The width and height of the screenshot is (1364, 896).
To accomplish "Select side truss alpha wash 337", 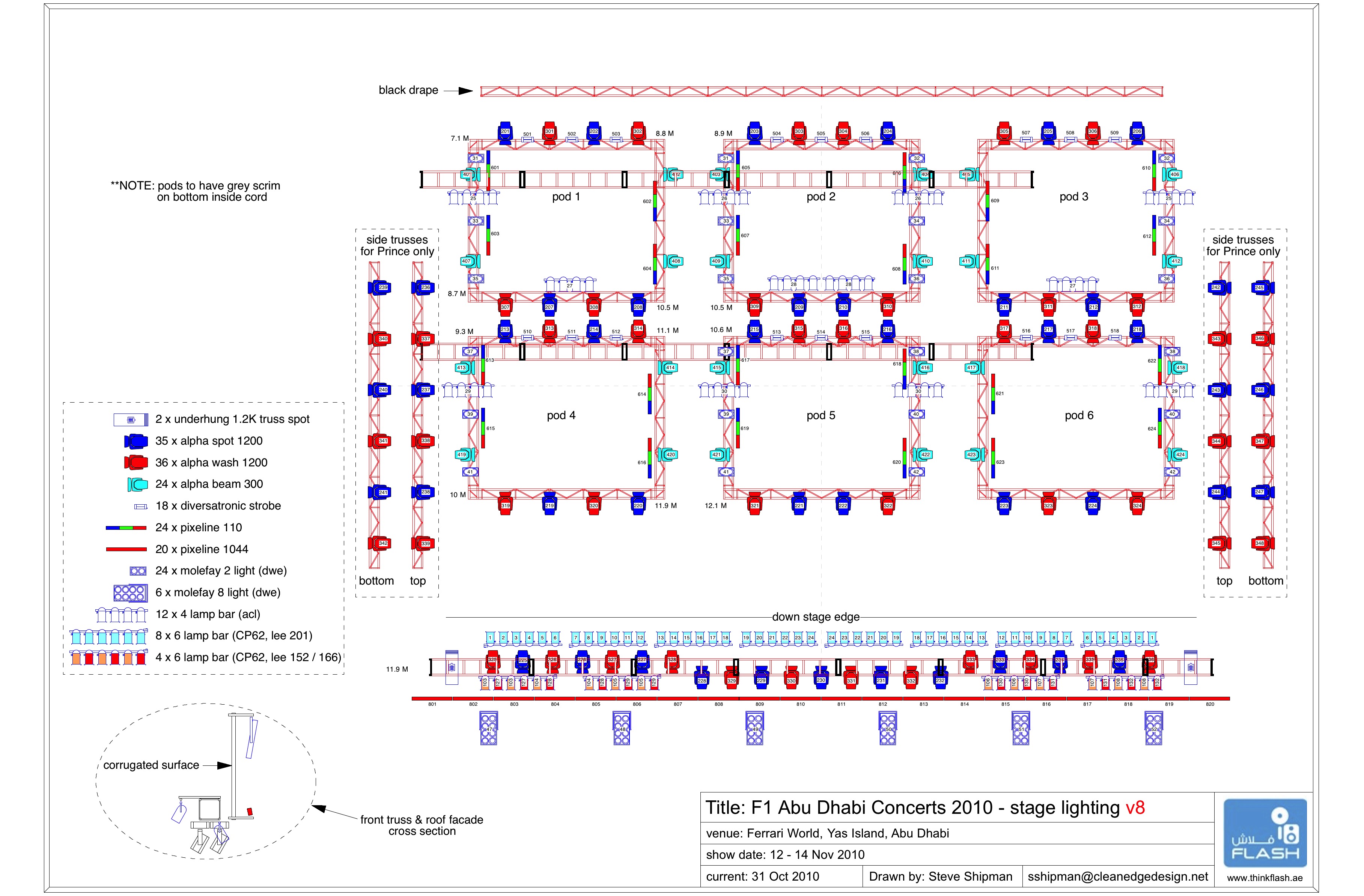I will coord(423,338).
